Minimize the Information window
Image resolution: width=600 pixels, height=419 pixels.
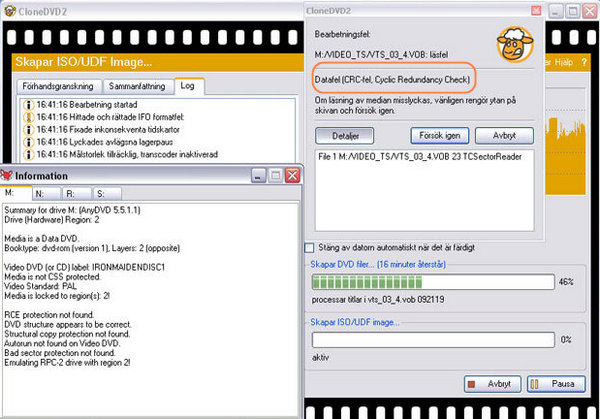(x=259, y=176)
